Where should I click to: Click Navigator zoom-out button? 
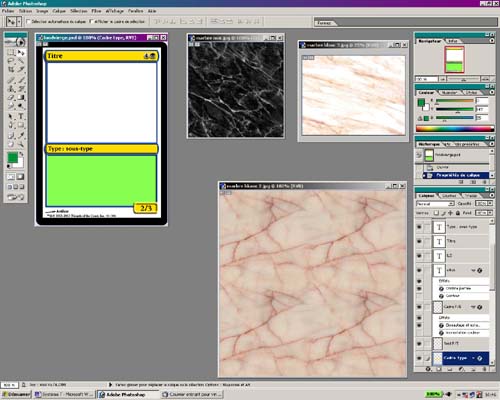pos(443,79)
